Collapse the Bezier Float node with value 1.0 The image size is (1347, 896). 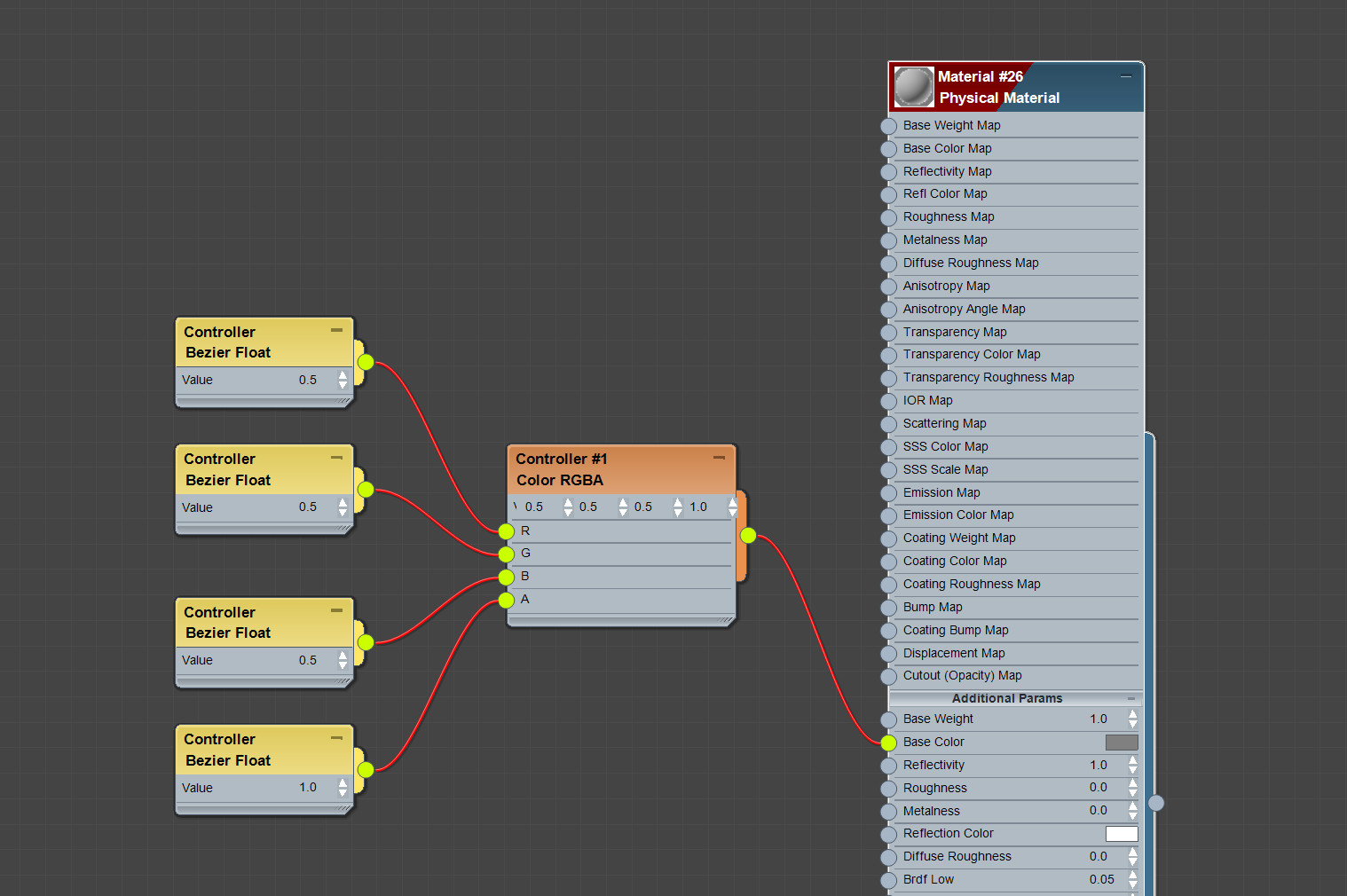coord(336,738)
